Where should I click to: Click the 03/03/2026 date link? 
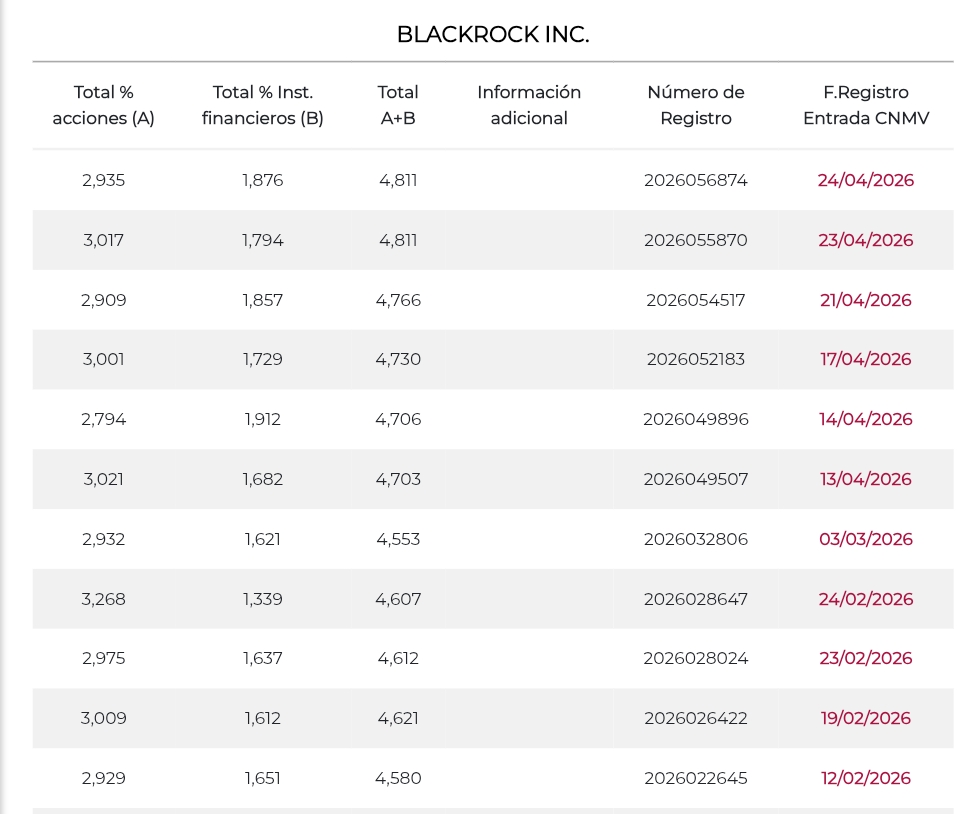pos(865,539)
